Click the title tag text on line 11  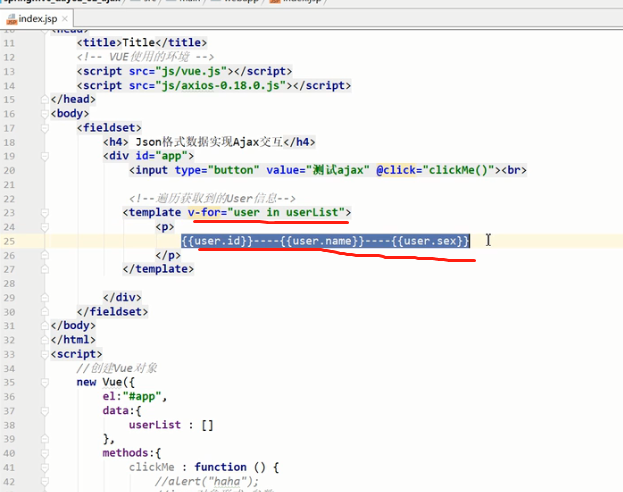[142, 43]
